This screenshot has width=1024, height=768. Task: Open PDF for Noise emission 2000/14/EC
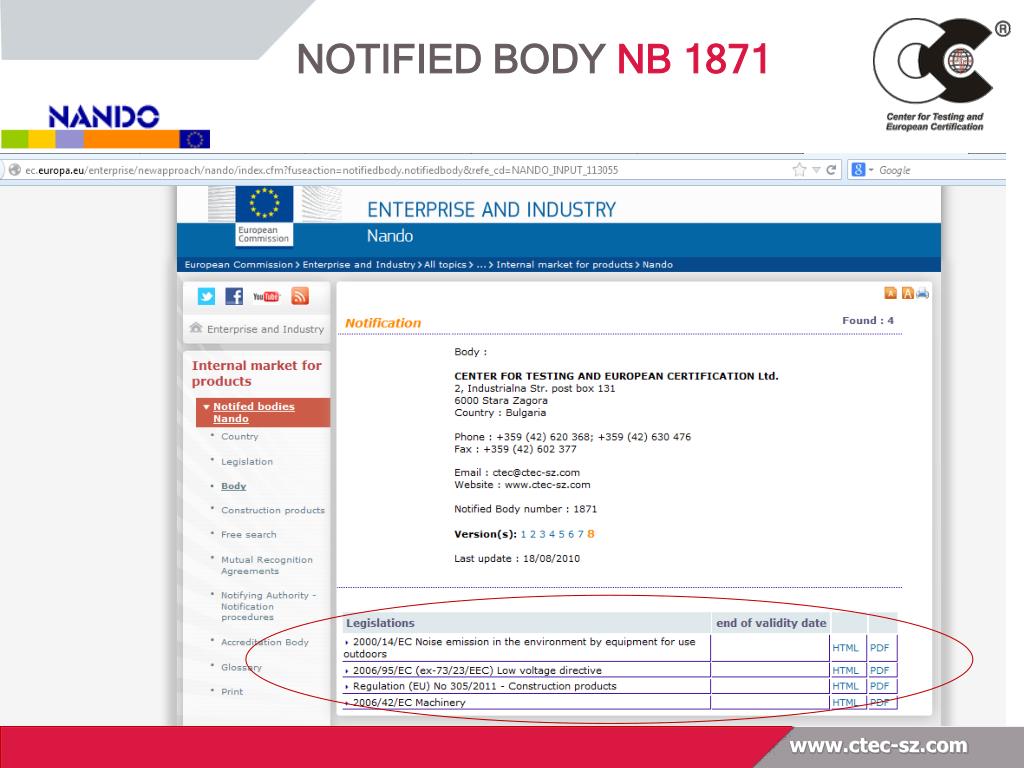pos(879,648)
